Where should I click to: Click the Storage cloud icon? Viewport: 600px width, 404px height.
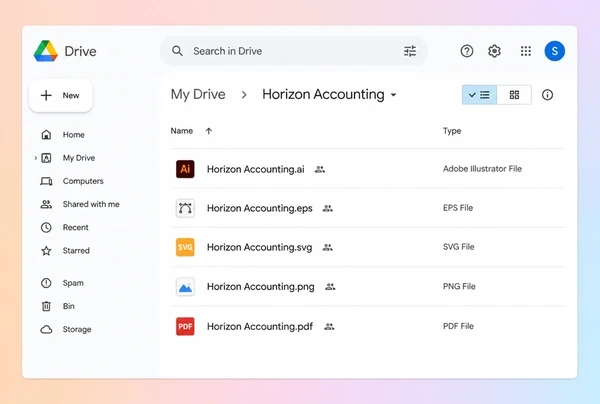point(46,329)
